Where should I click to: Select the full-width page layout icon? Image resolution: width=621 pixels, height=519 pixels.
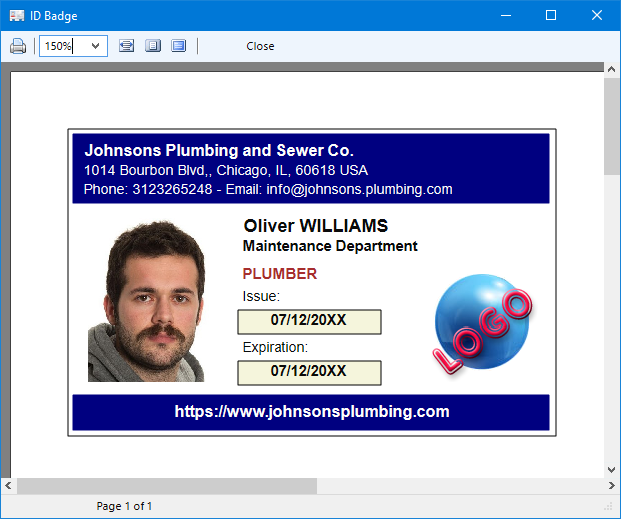179,46
